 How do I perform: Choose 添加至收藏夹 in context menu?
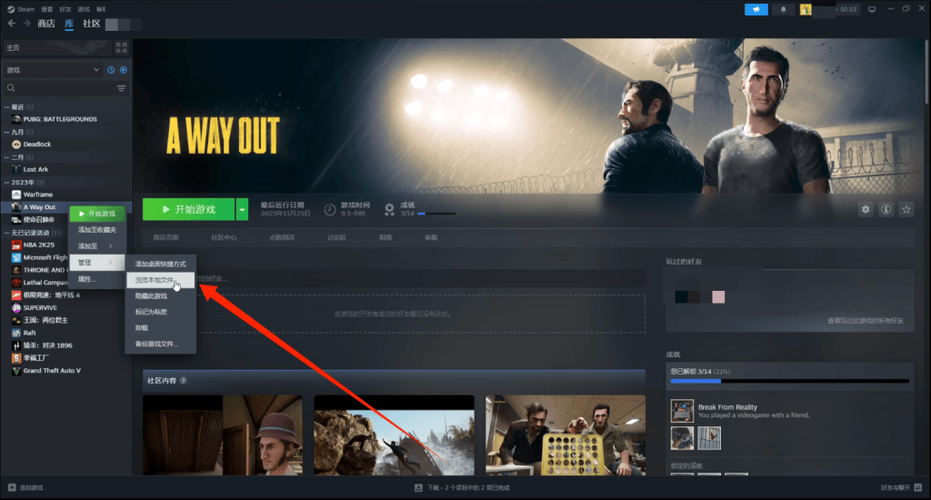click(x=97, y=230)
